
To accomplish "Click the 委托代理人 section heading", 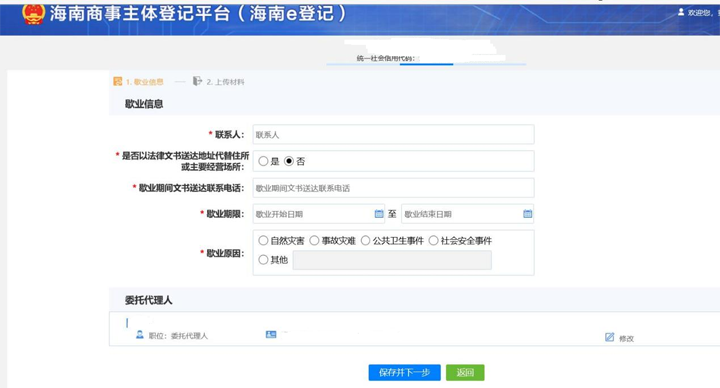I will pos(149,300).
